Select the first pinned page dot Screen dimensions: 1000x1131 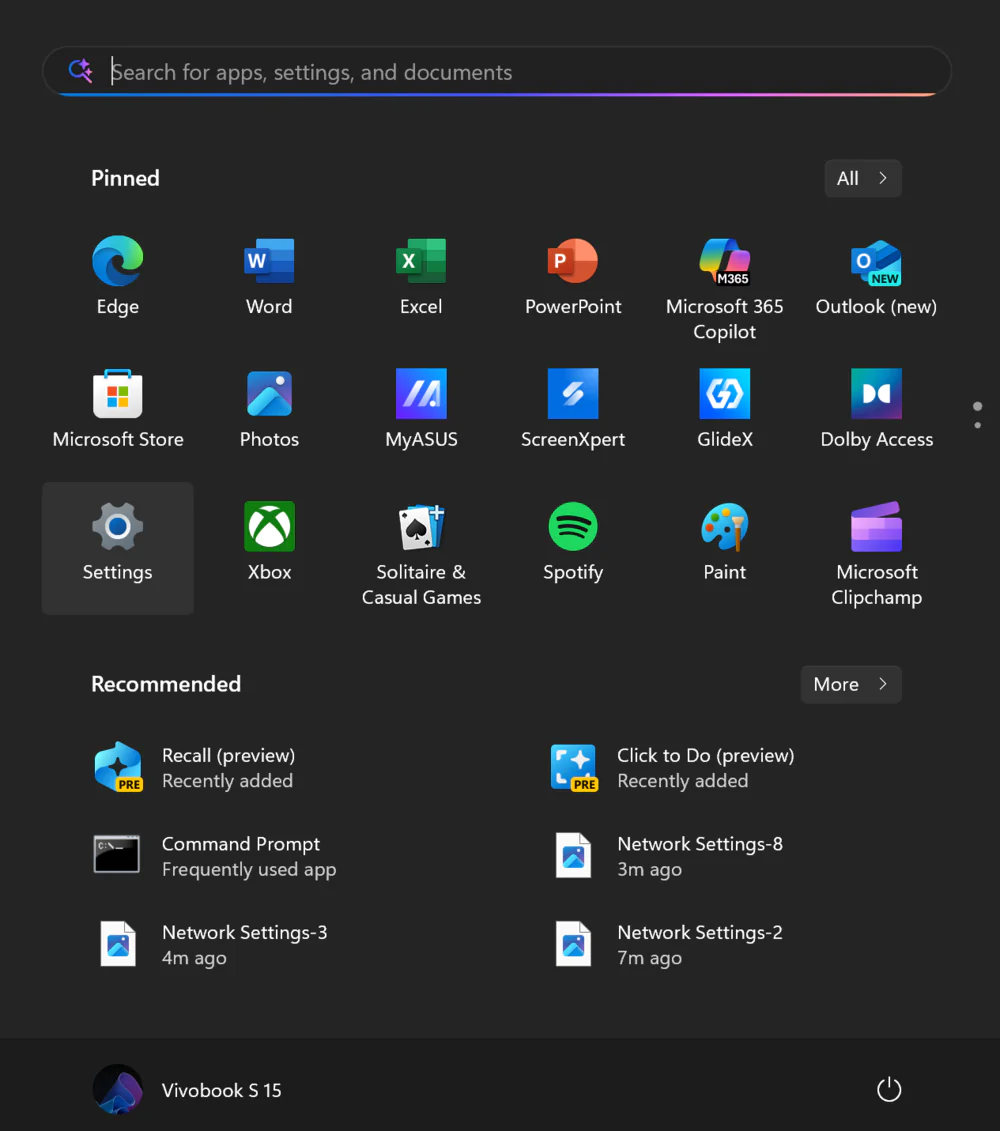[978, 406]
